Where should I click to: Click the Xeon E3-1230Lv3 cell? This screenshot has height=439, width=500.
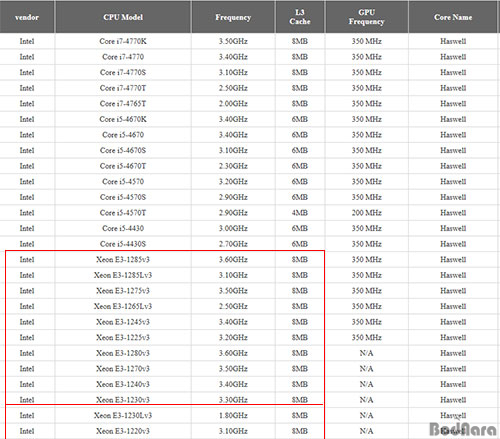point(123,416)
